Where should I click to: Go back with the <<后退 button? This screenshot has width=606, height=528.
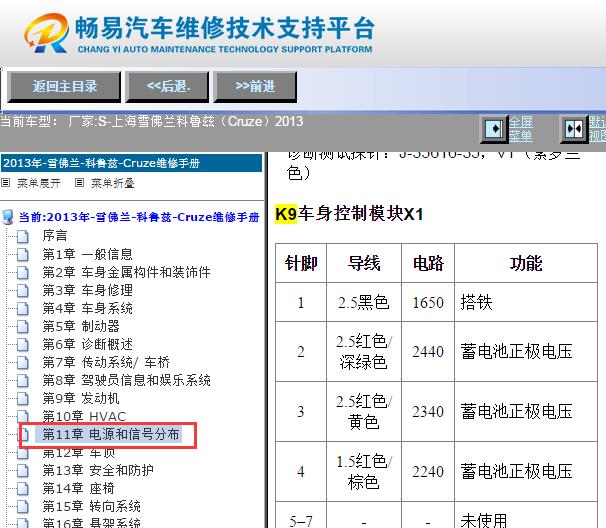pyautogui.click(x=167, y=87)
